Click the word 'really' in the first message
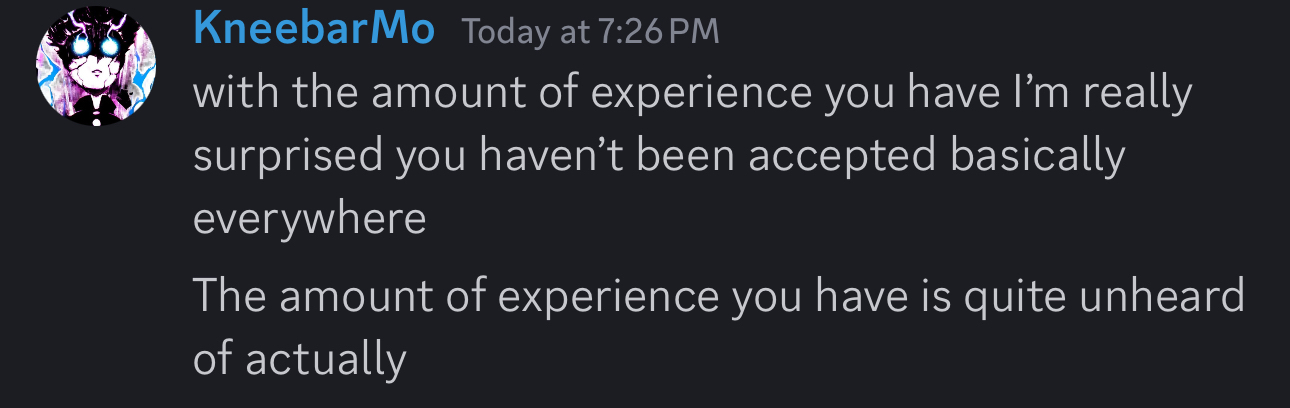 [x=1138, y=94]
